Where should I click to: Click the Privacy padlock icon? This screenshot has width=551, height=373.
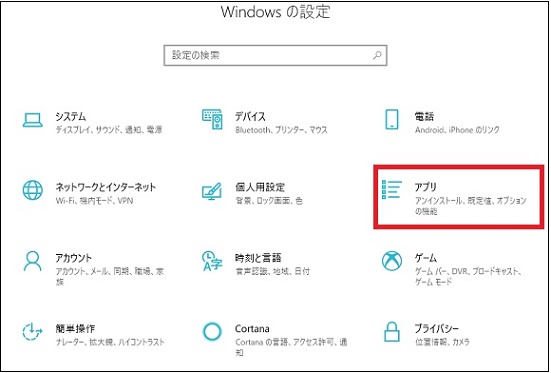click(x=391, y=332)
